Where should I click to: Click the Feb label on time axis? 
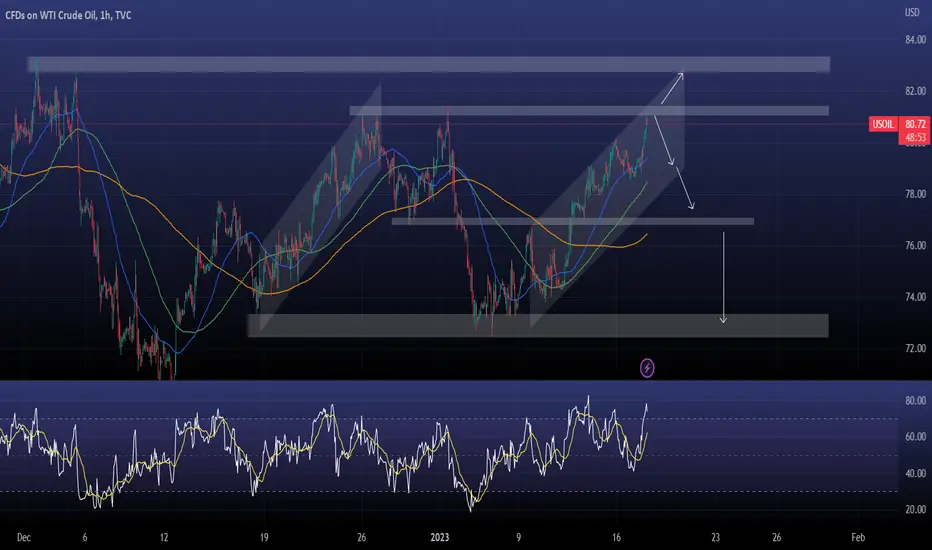pos(858,538)
